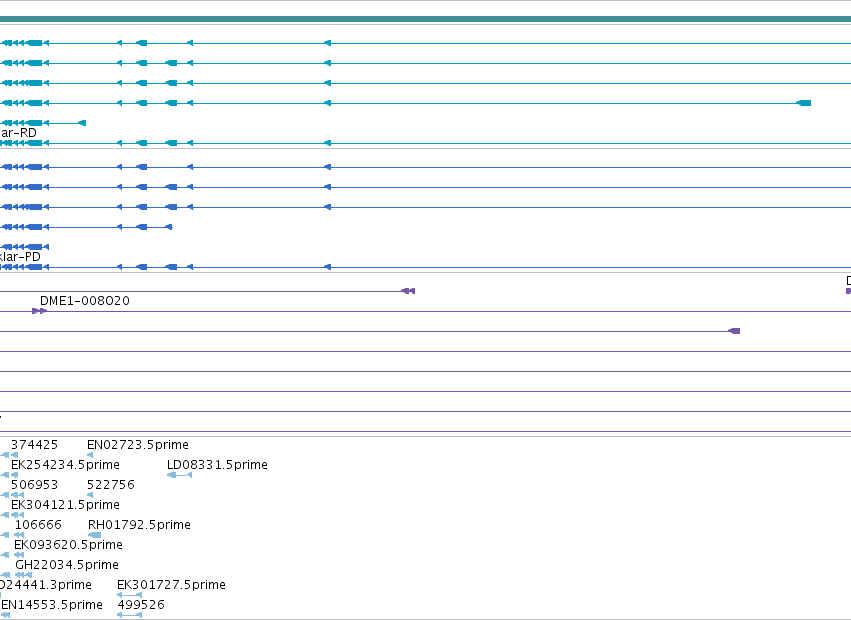This screenshot has height=620, width=851.
Task: Click the end exon of the short cyan transcript
Action: pyautogui.click(x=82, y=123)
